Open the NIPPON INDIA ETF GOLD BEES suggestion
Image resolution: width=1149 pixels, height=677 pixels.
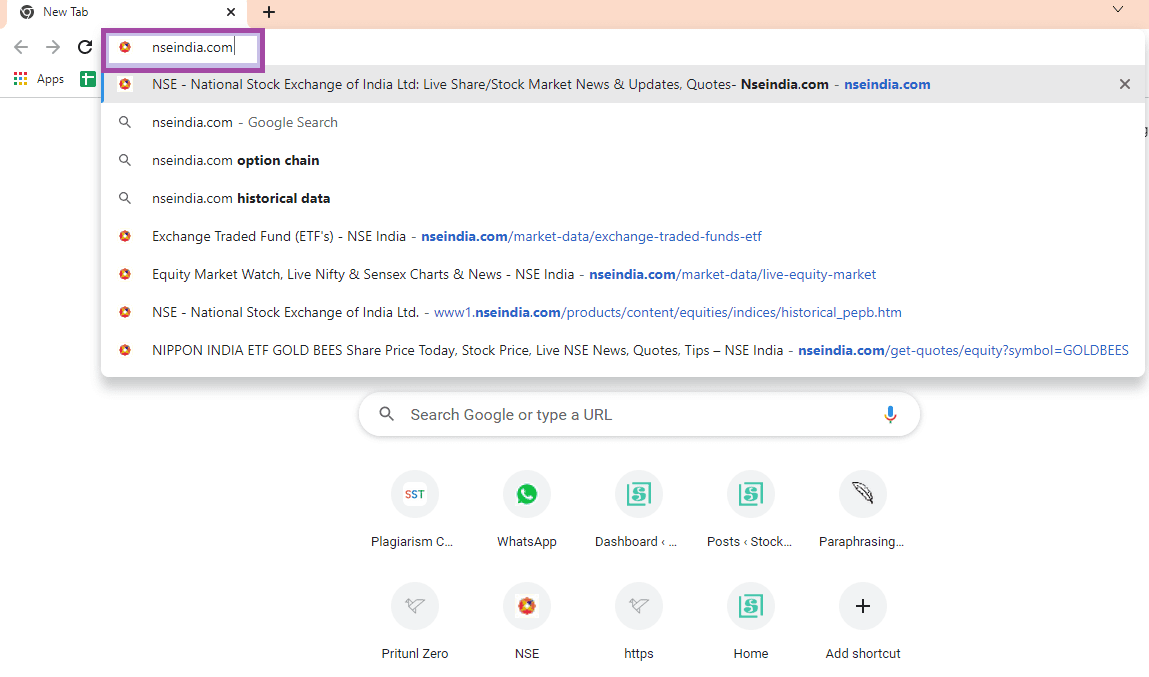coord(623,351)
